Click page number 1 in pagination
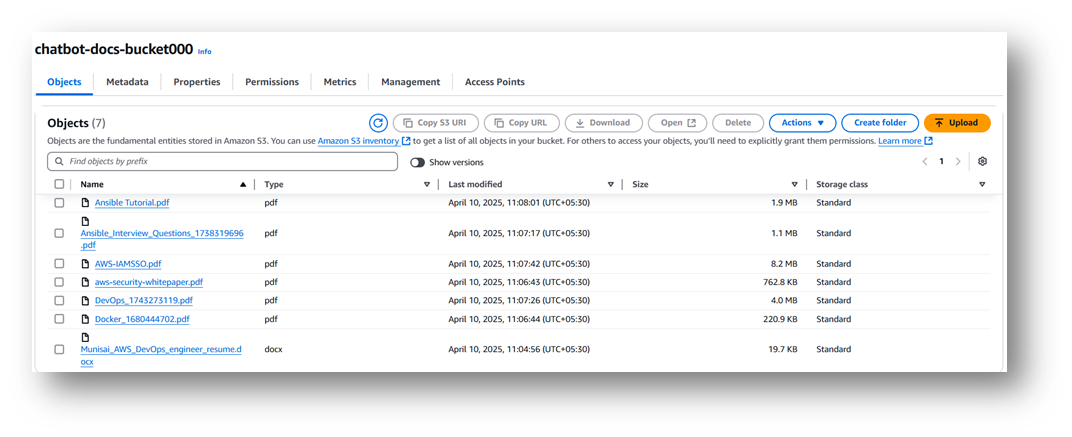Image resolution: width=1072 pixels, height=437 pixels. point(941,161)
